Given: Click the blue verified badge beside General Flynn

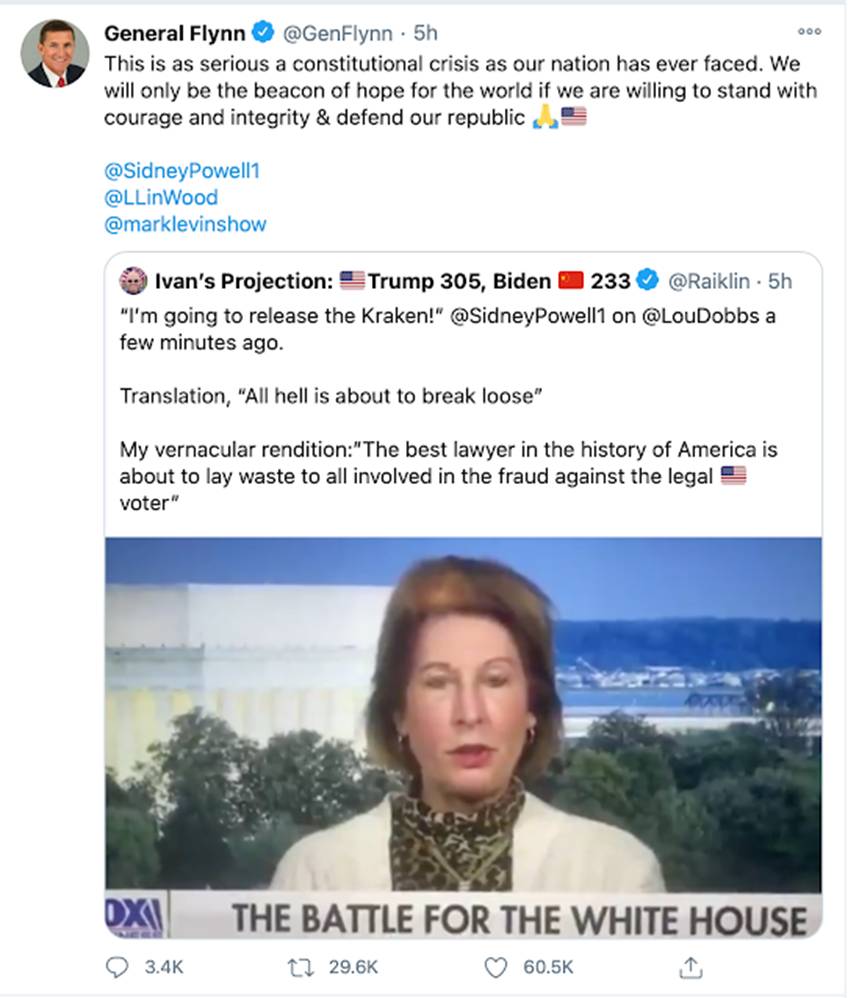Looking at the screenshot, I should click(262, 33).
